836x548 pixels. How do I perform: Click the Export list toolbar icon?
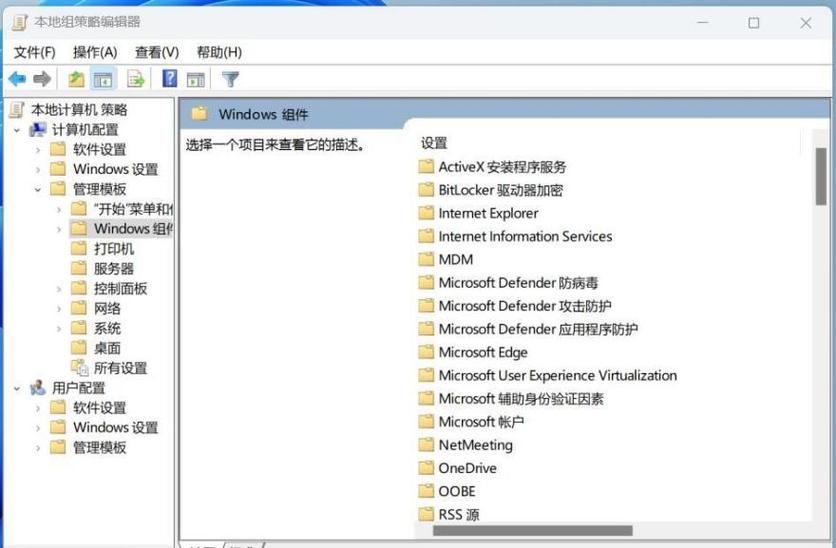pyautogui.click(x=136, y=79)
